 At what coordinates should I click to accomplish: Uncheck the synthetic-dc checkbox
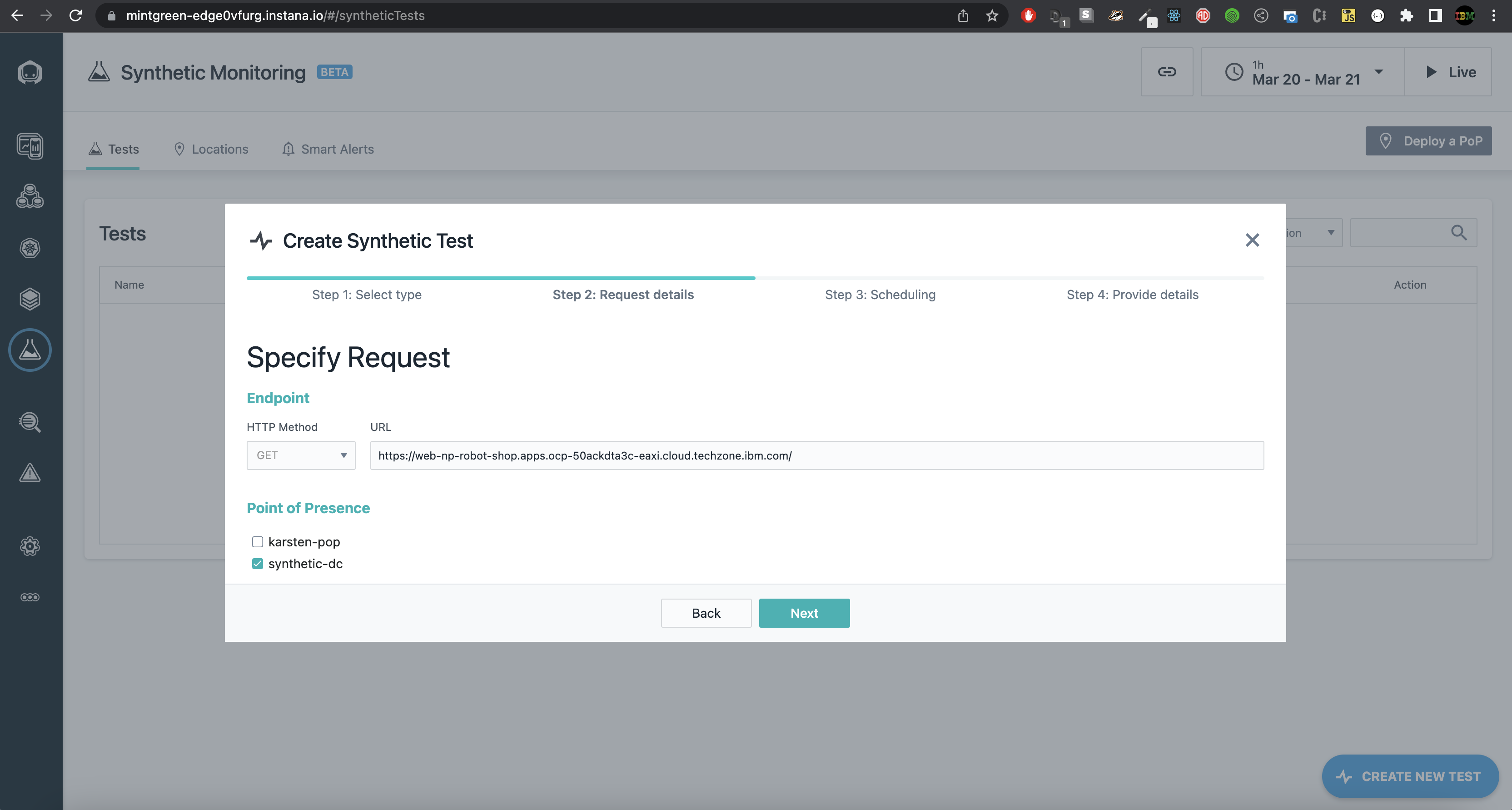[257, 564]
